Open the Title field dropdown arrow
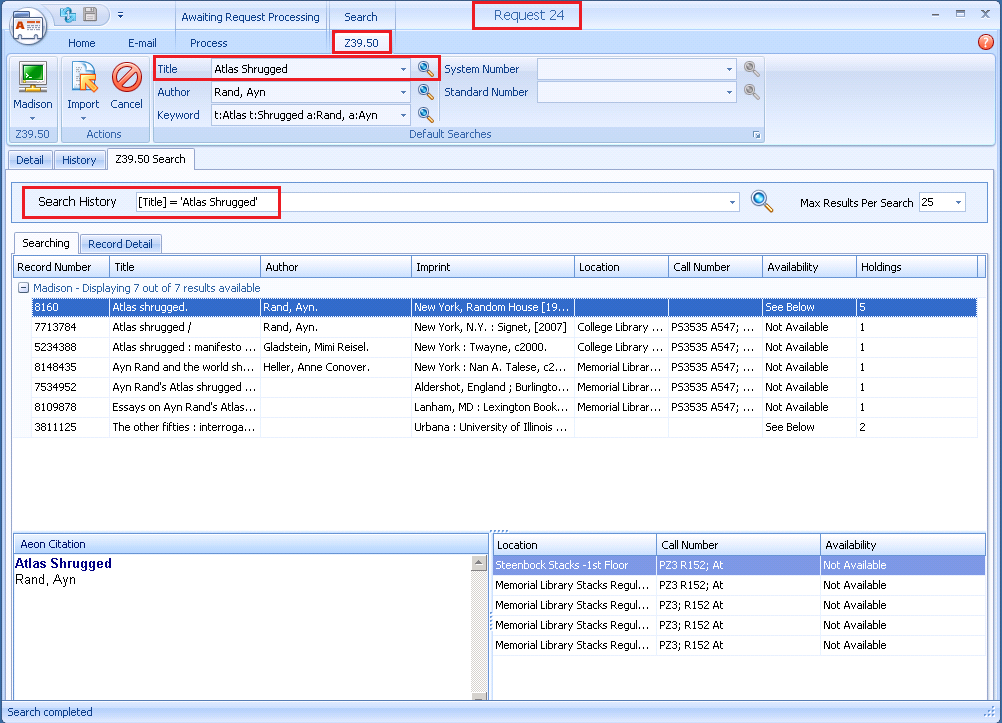Viewport: 1002px width, 723px height. (404, 68)
